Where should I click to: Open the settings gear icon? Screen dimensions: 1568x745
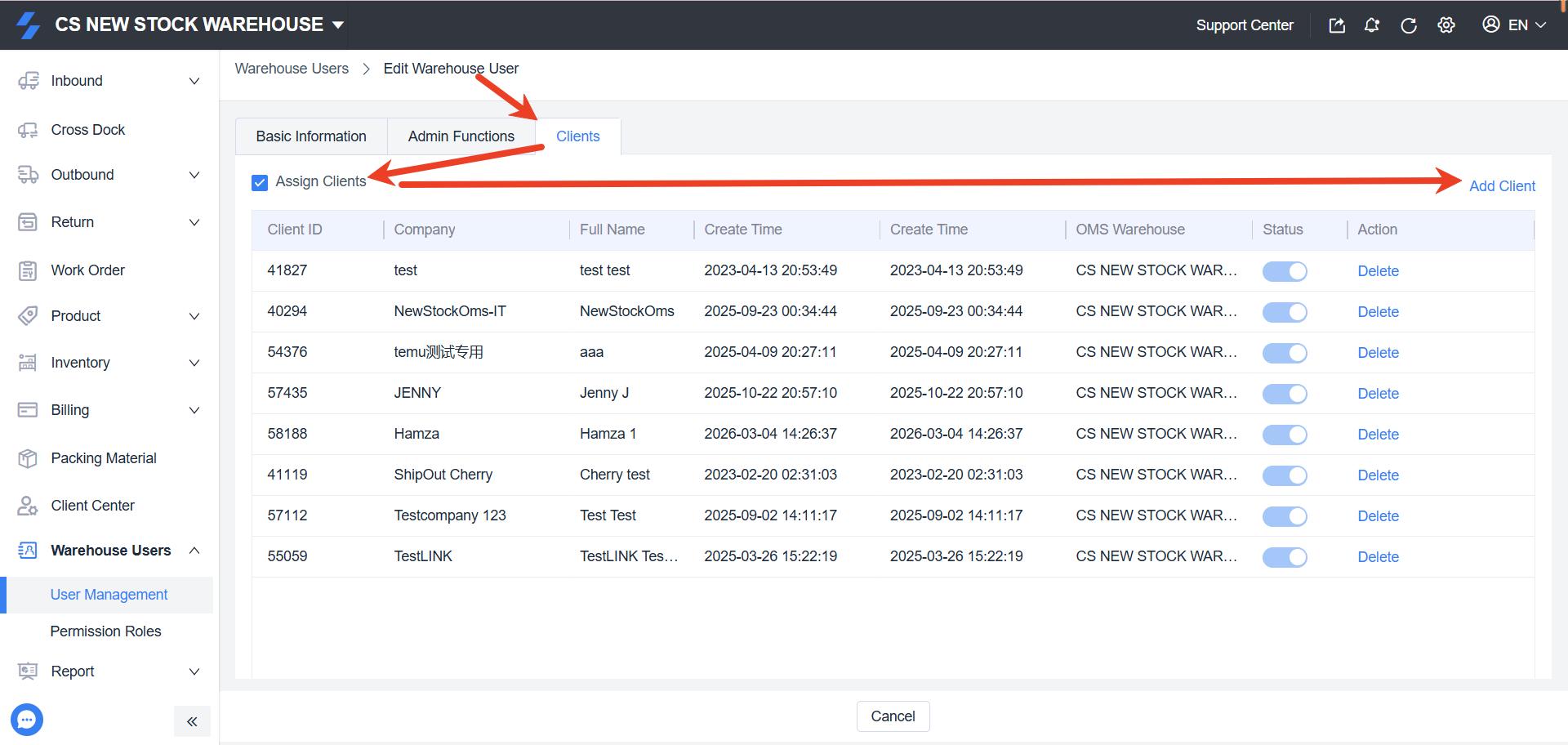click(x=1446, y=25)
